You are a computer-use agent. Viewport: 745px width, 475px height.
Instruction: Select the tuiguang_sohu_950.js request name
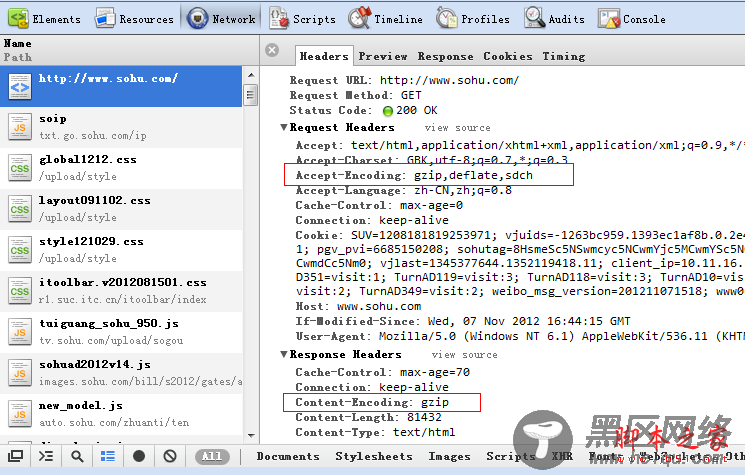point(109,323)
